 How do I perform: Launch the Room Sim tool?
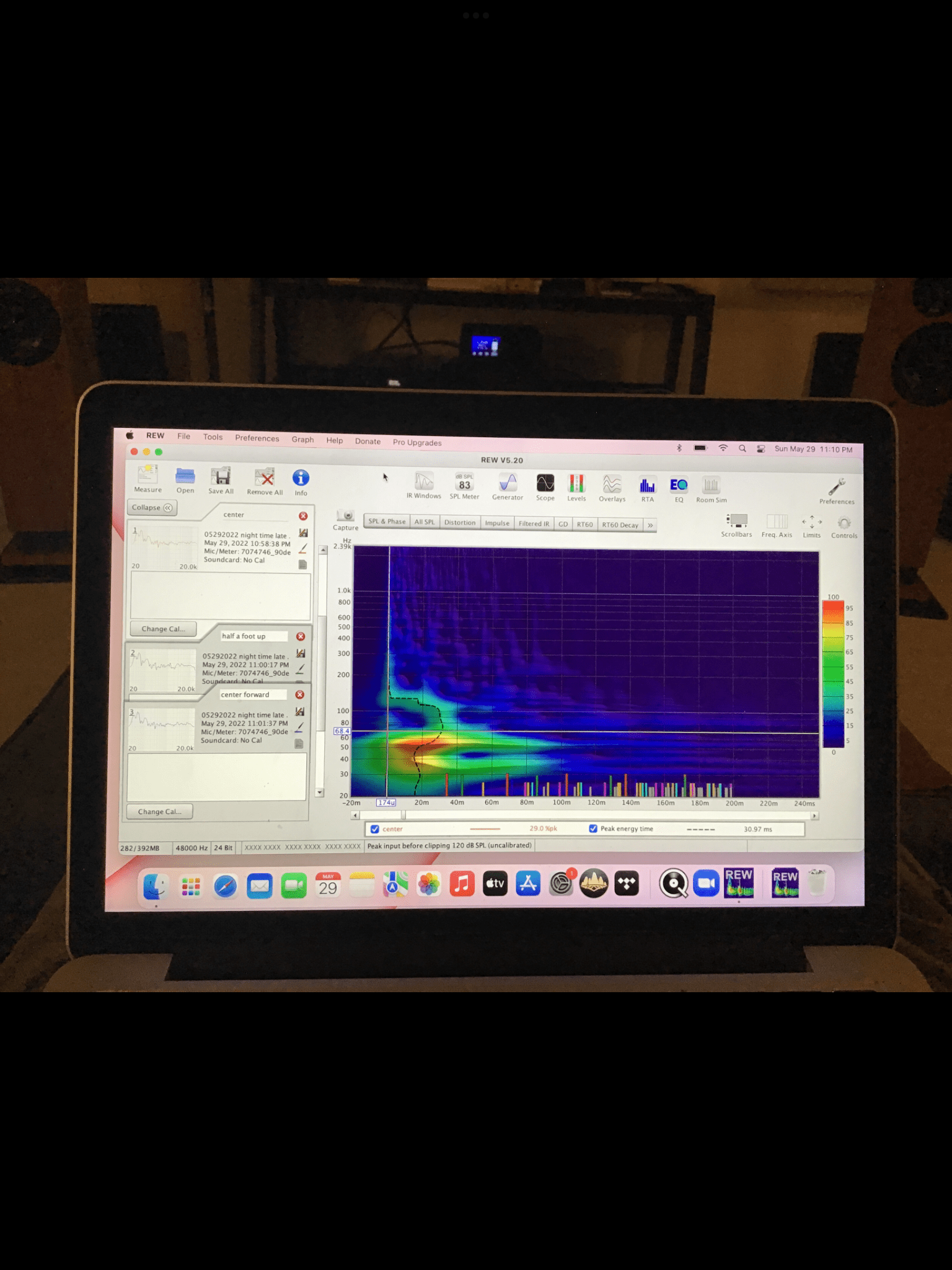[711, 490]
